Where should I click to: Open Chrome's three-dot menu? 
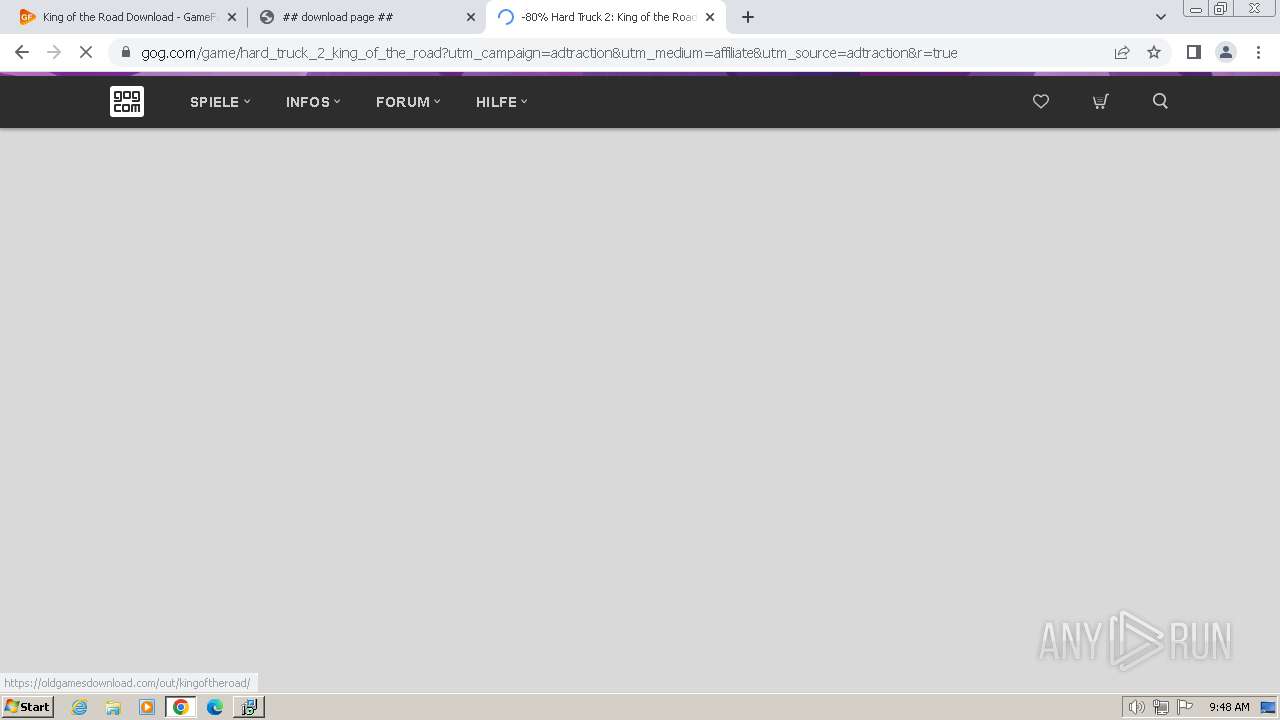tap(1258, 53)
